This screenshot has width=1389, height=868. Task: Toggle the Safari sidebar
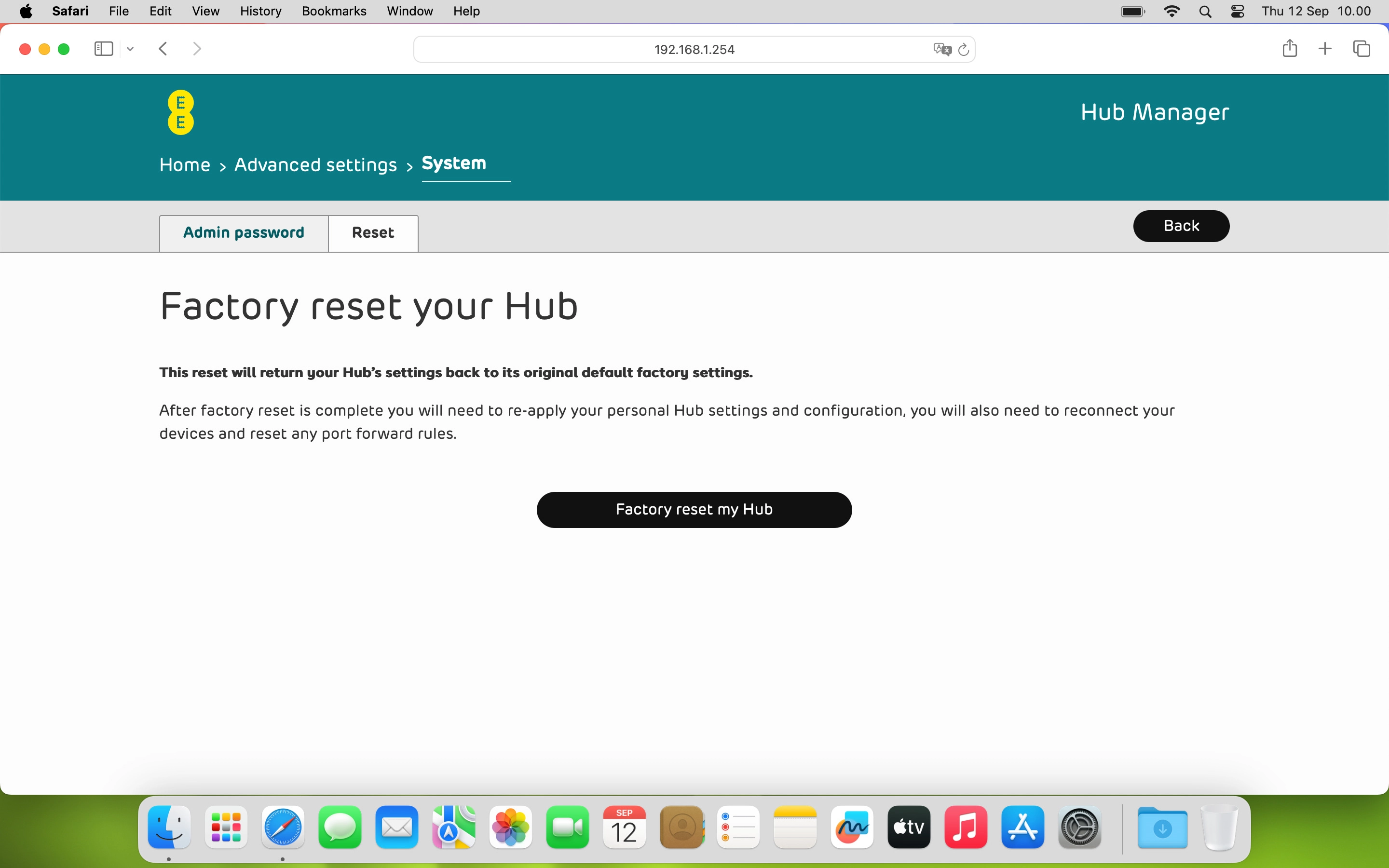click(103, 49)
